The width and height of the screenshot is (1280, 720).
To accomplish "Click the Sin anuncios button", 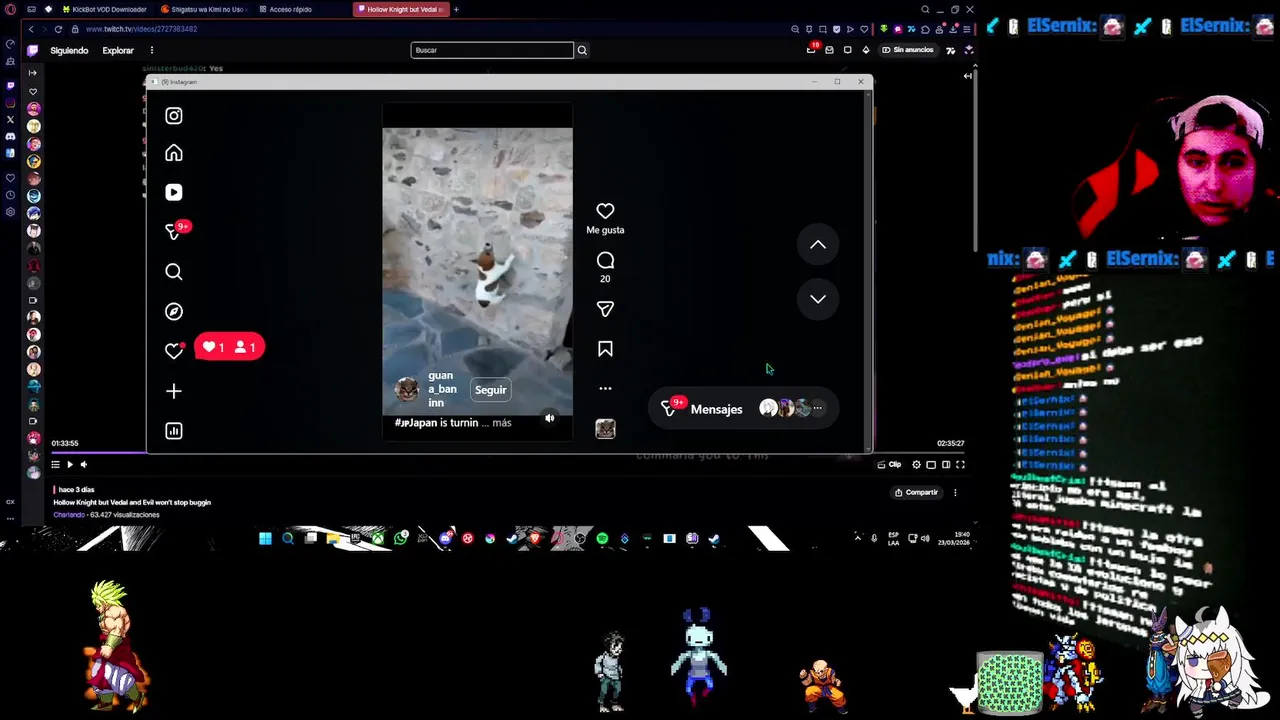I will coord(908,50).
